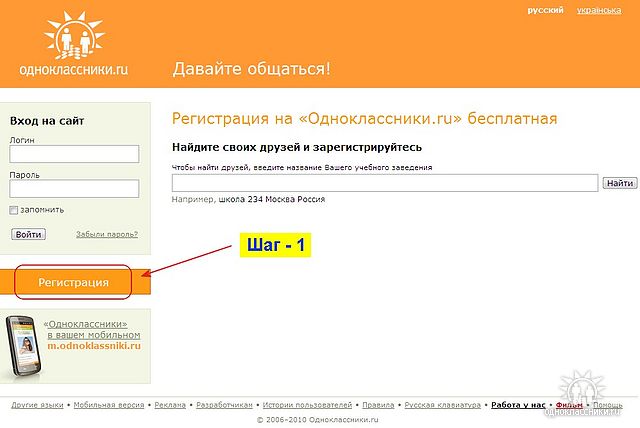640x428 pixels.
Task: Open Истории пользователей footer link
Action: pos(307,405)
